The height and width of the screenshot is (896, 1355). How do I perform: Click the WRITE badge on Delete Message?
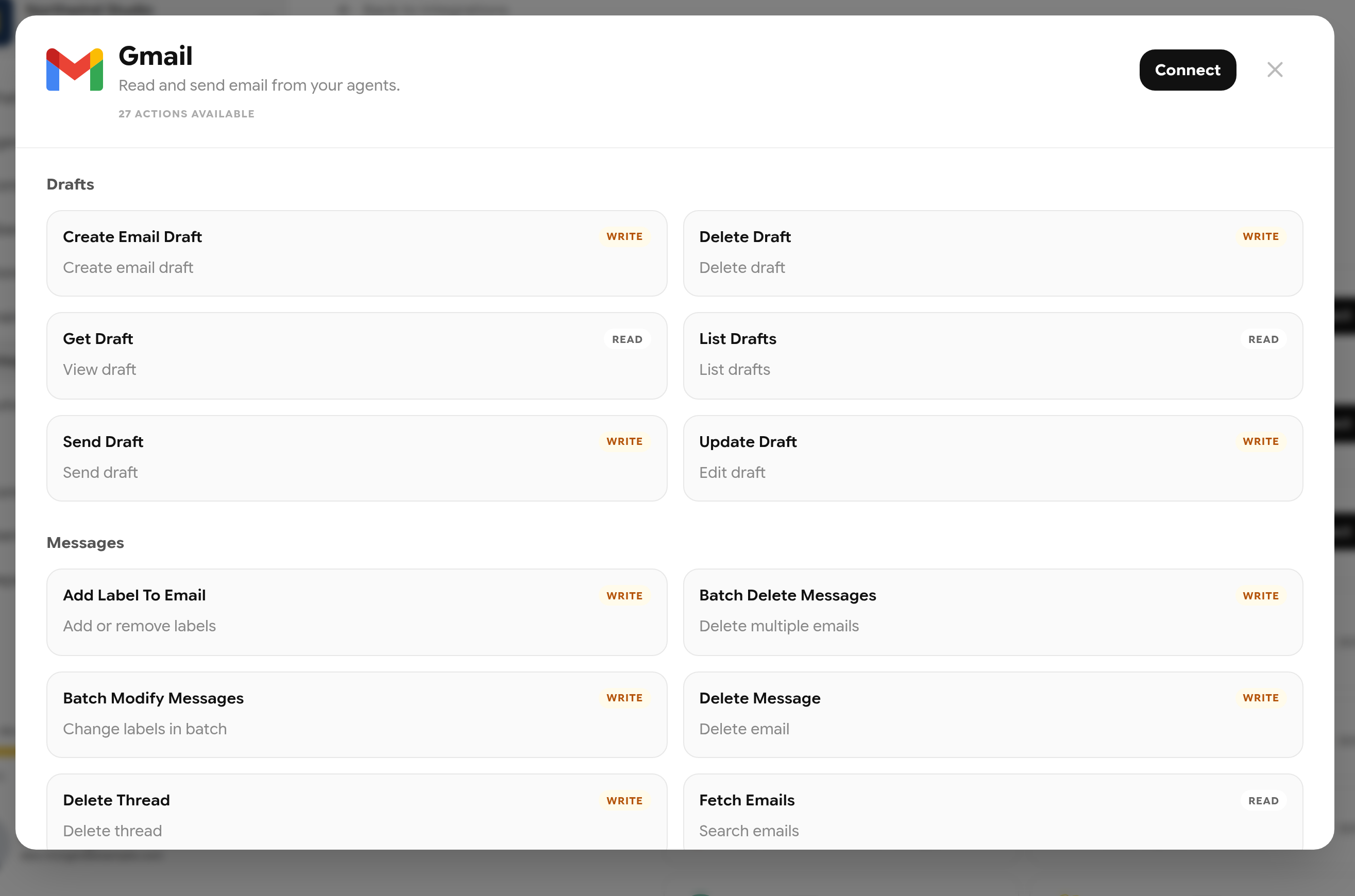[x=1260, y=698]
